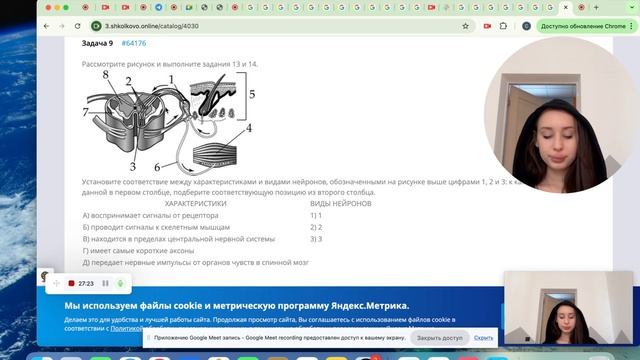Viewport: 640px width, 360px height.
Task: Click 'А) воспринимает сигналы от рецептора'
Action: click(151, 215)
